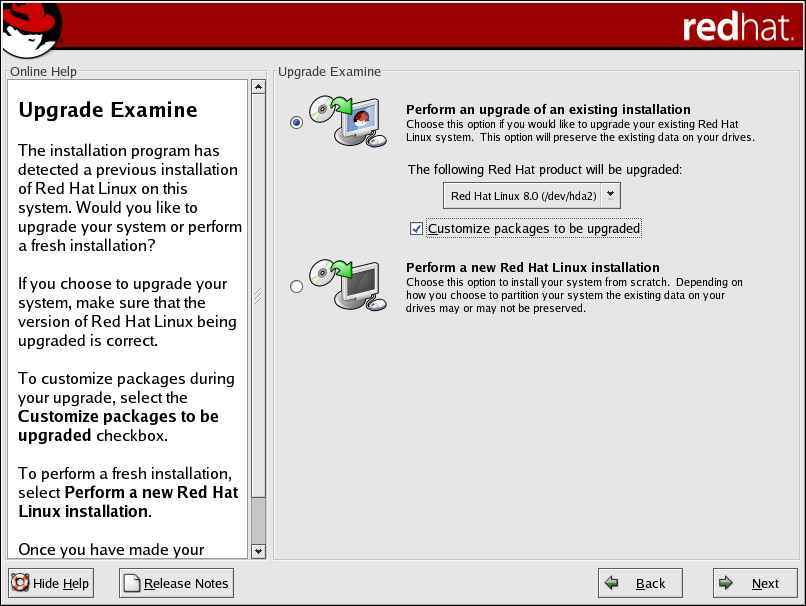Image resolution: width=806 pixels, height=606 pixels.
Task: Open the Red Hat Linux 8.0 product dropdown
Action: (x=522, y=196)
